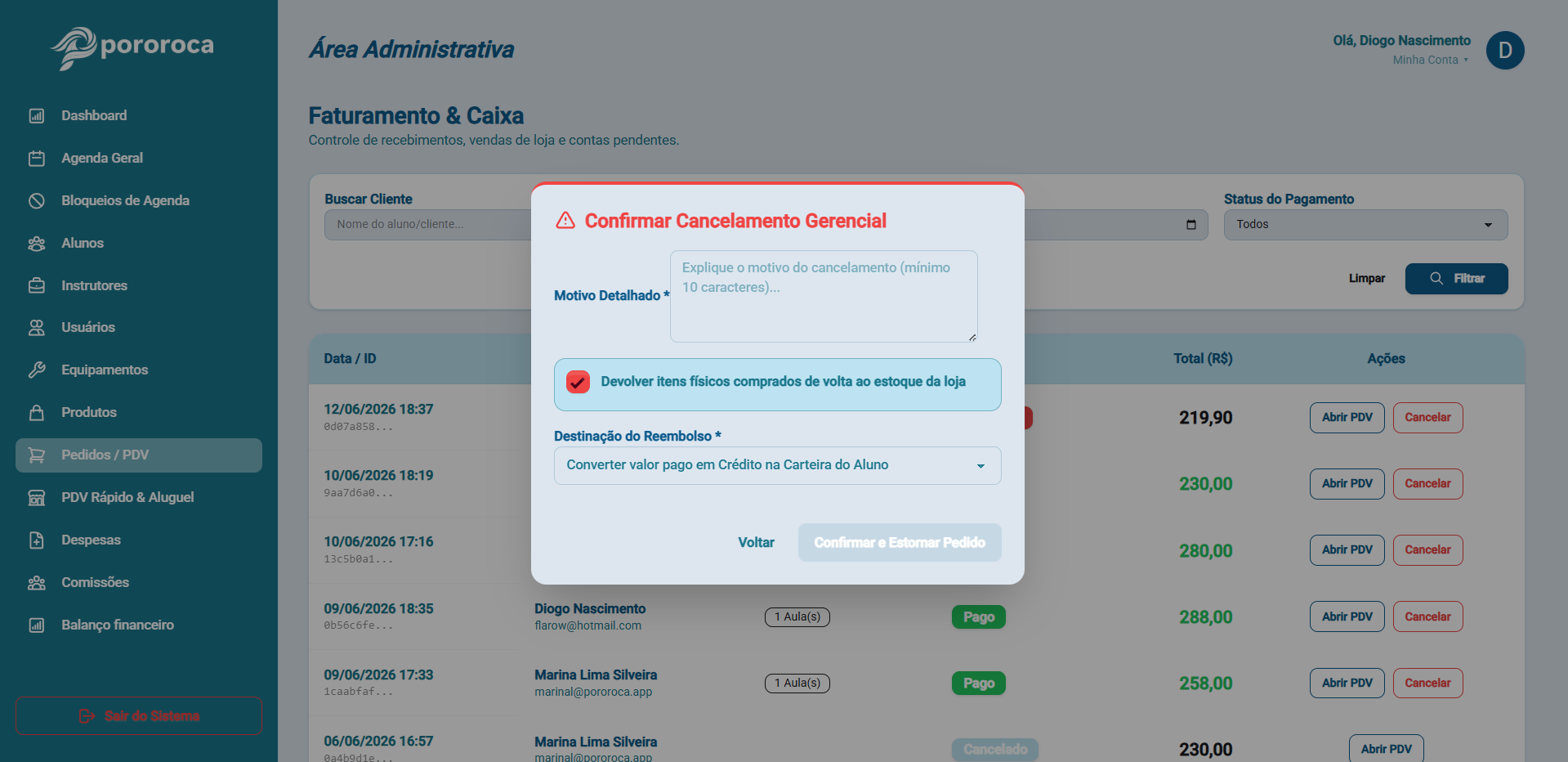Screen dimensions: 1568x762
Task: Click Cancelar for the 219,90 order
Action: point(1427,418)
